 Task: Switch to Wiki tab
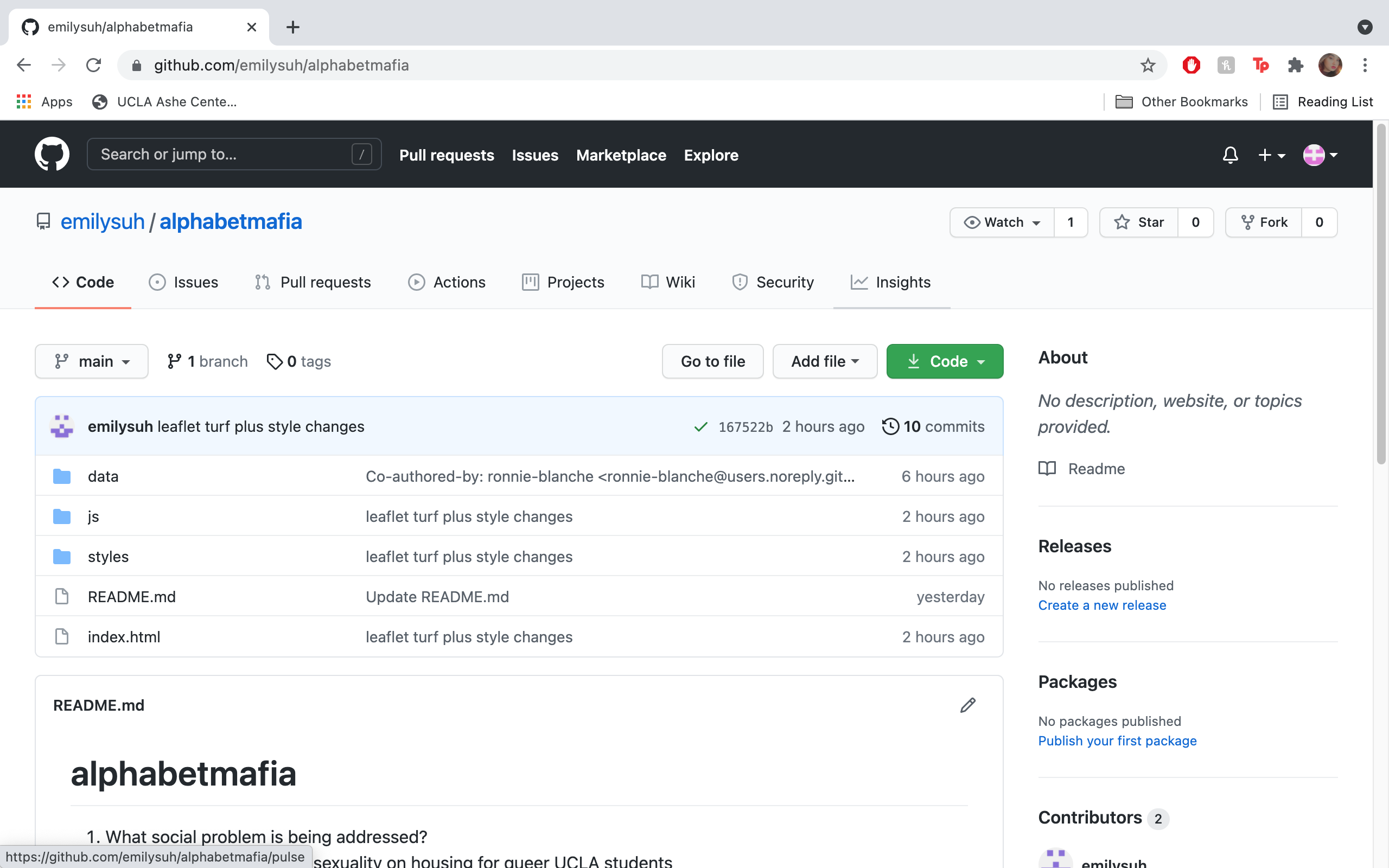668,282
